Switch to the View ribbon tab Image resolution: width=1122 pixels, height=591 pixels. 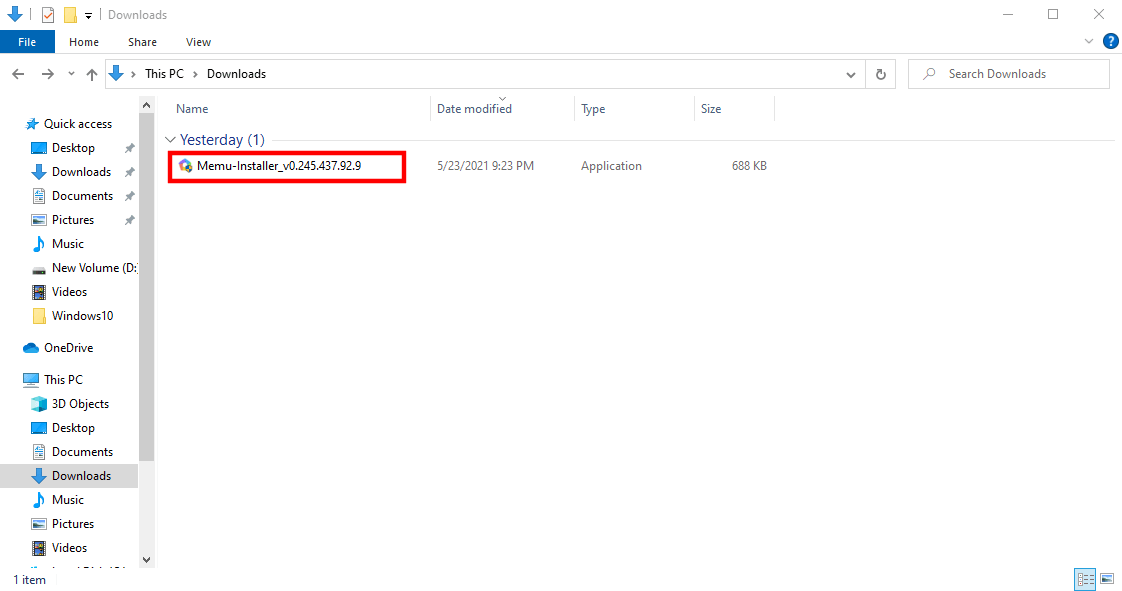(198, 42)
